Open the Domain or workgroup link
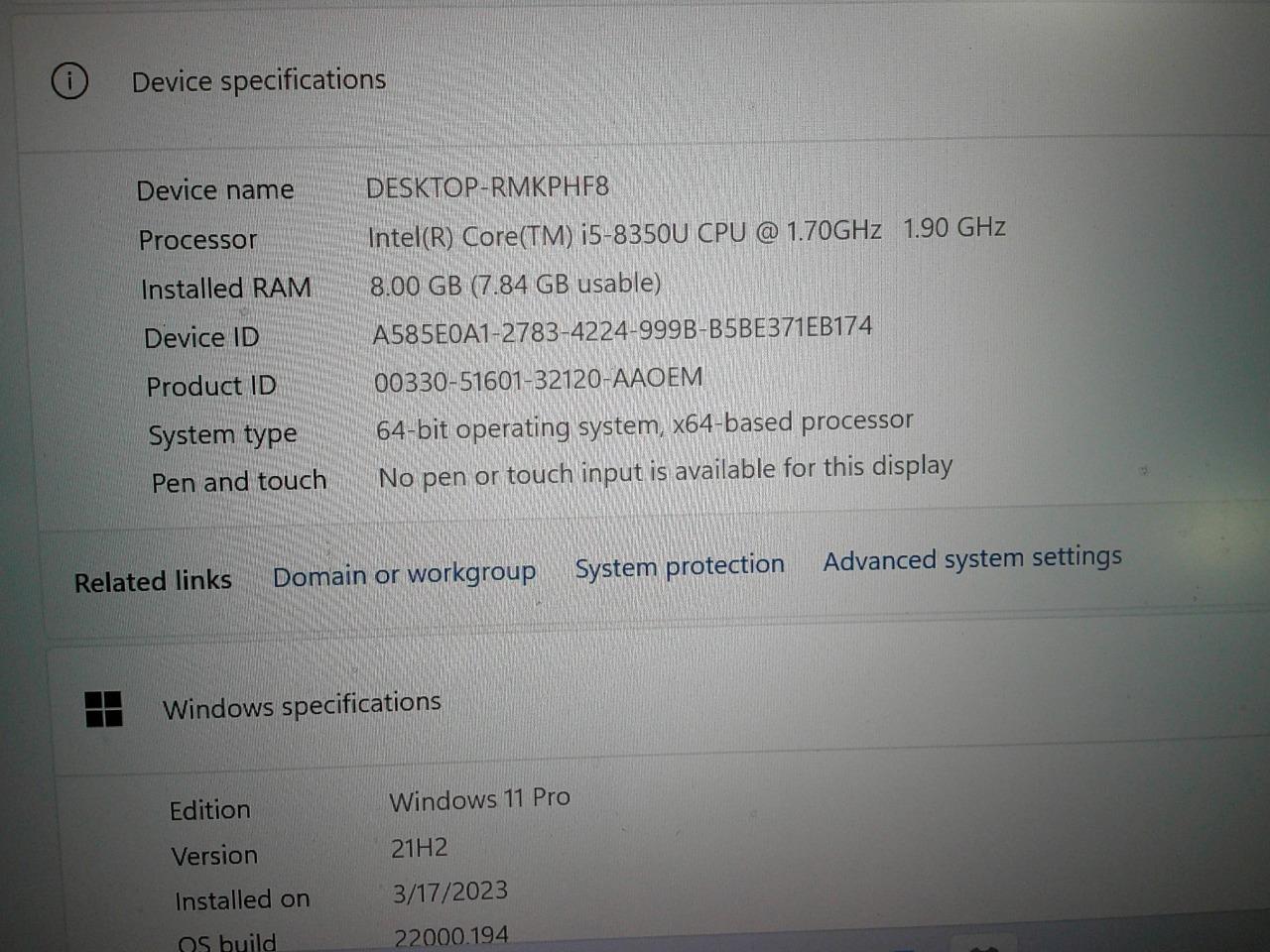 [x=404, y=574]
